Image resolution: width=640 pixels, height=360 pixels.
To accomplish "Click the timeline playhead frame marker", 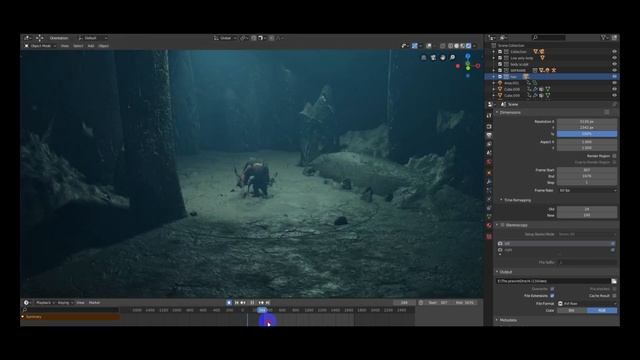I will 262,311.
